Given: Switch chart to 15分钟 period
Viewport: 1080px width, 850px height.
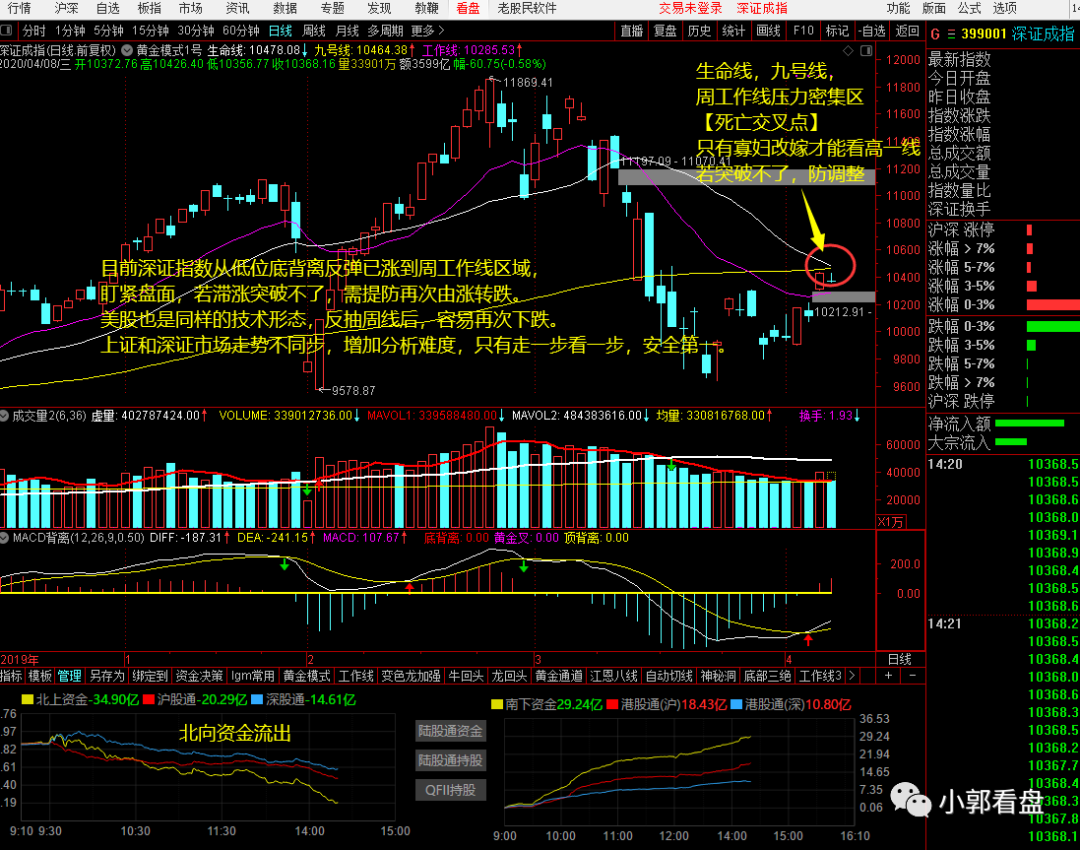Looking at the screenshot, I should click(150, 30).
